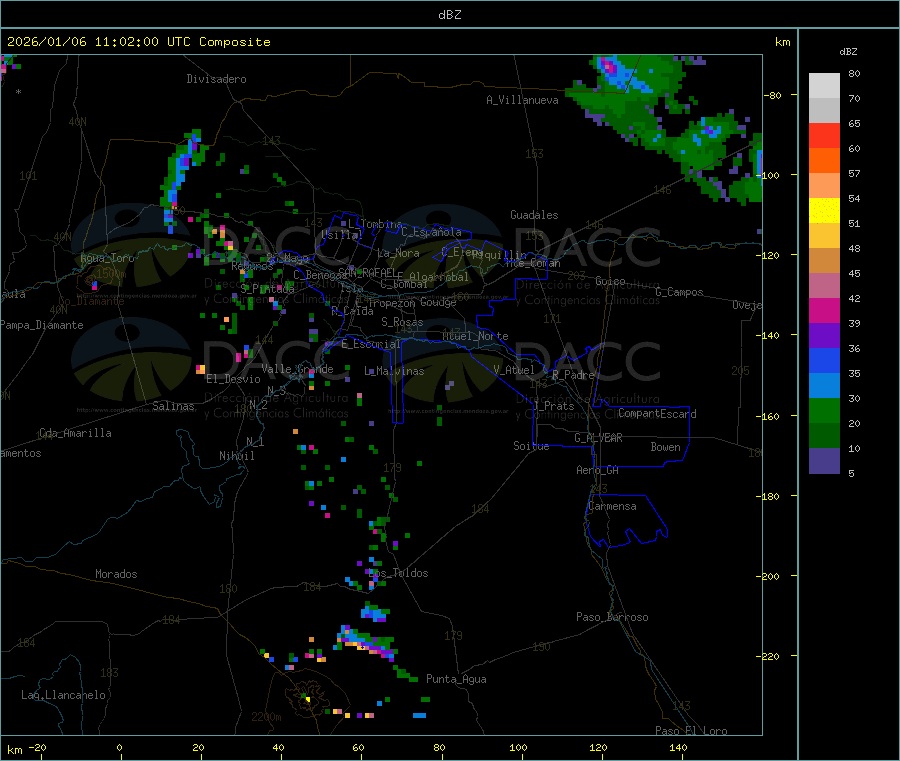Click the Paso_El_Loro map label
The width and height of the screenshot is (900, 761).
(692, 731)
